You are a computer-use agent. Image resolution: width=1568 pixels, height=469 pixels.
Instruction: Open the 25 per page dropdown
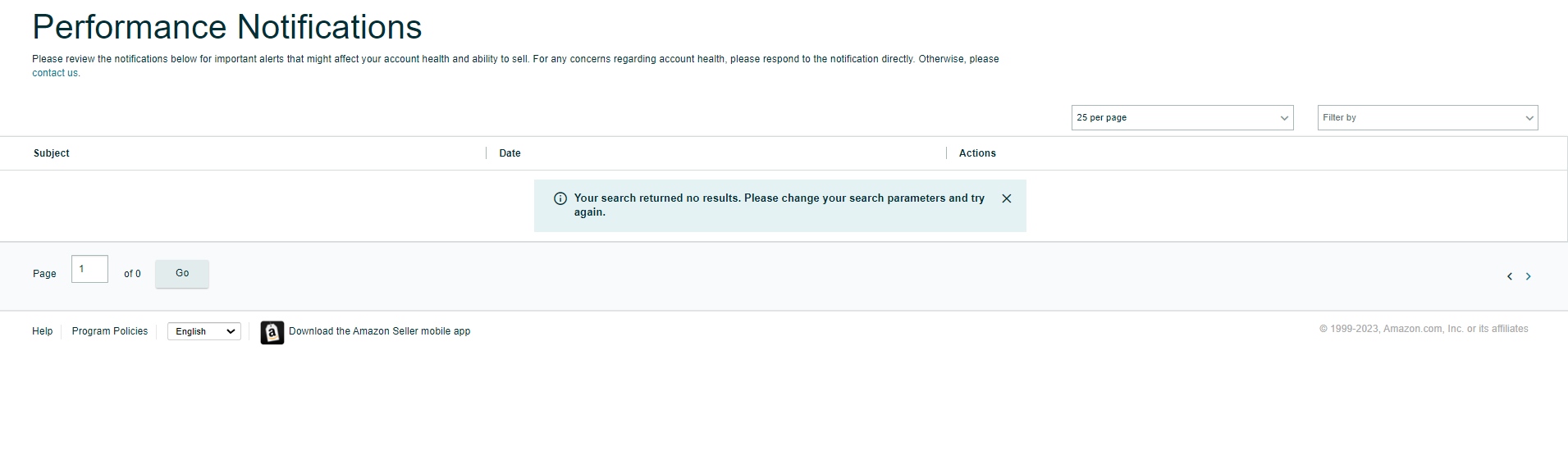[1182, 117]
